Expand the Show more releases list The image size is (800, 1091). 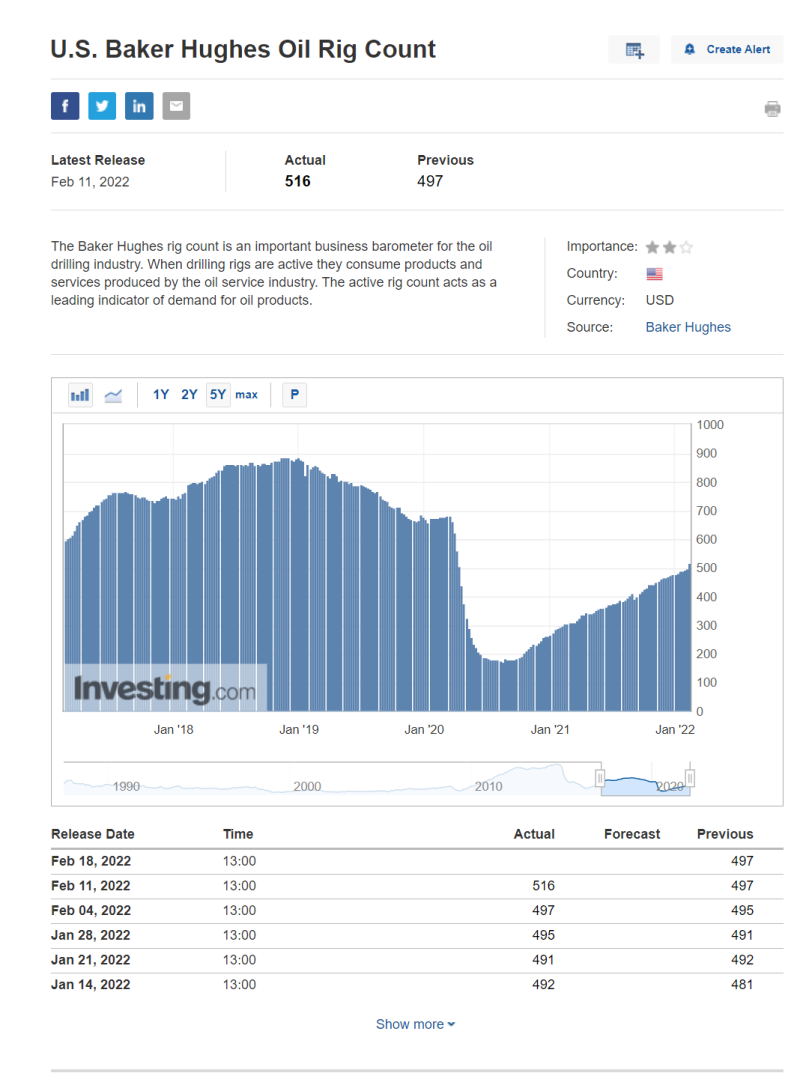tap(415, 1024)
